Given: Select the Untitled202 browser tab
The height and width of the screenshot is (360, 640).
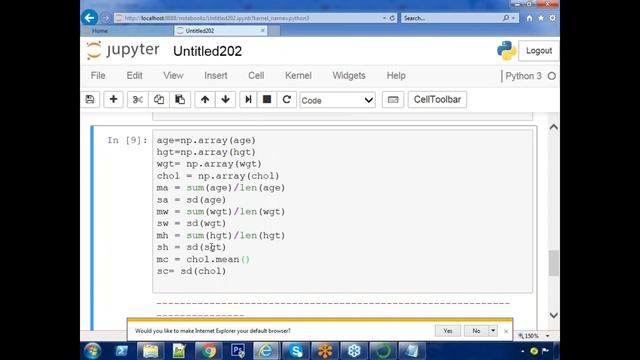Looking at the screenshot, I should click(x=220, y=31).
